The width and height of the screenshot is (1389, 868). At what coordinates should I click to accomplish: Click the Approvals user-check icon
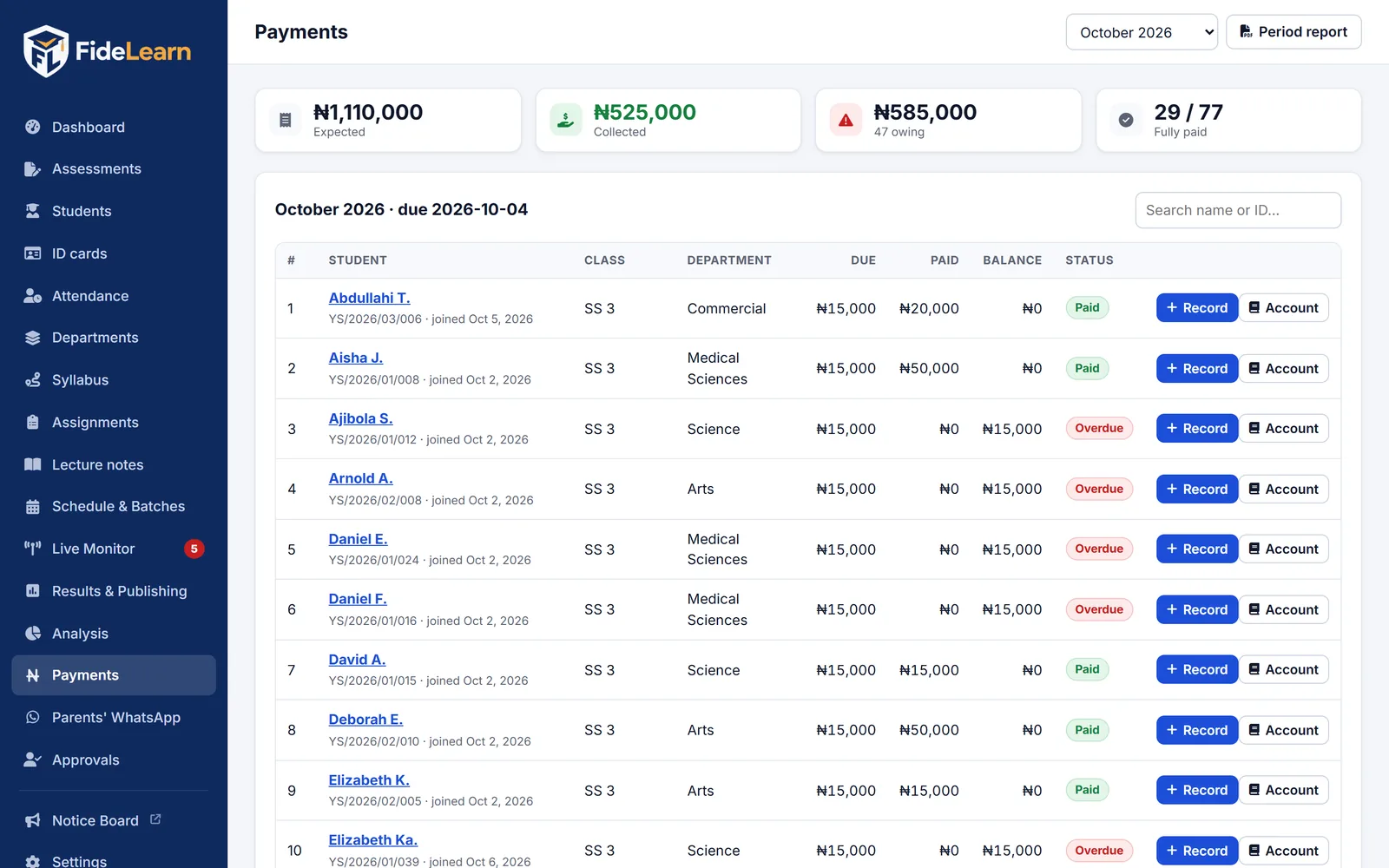[x=33, y=760]
